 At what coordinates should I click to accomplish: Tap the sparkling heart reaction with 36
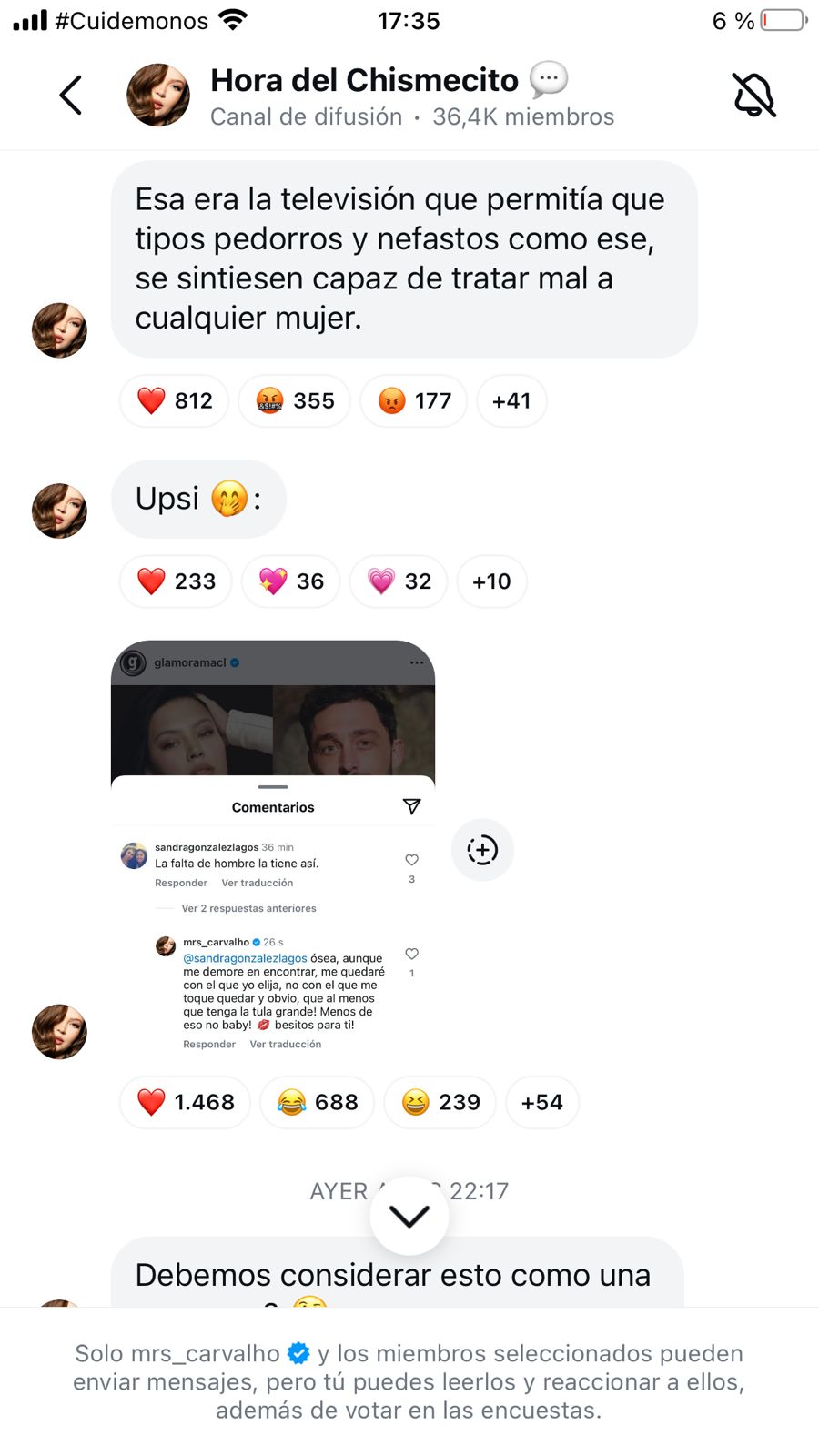(291, 581)
